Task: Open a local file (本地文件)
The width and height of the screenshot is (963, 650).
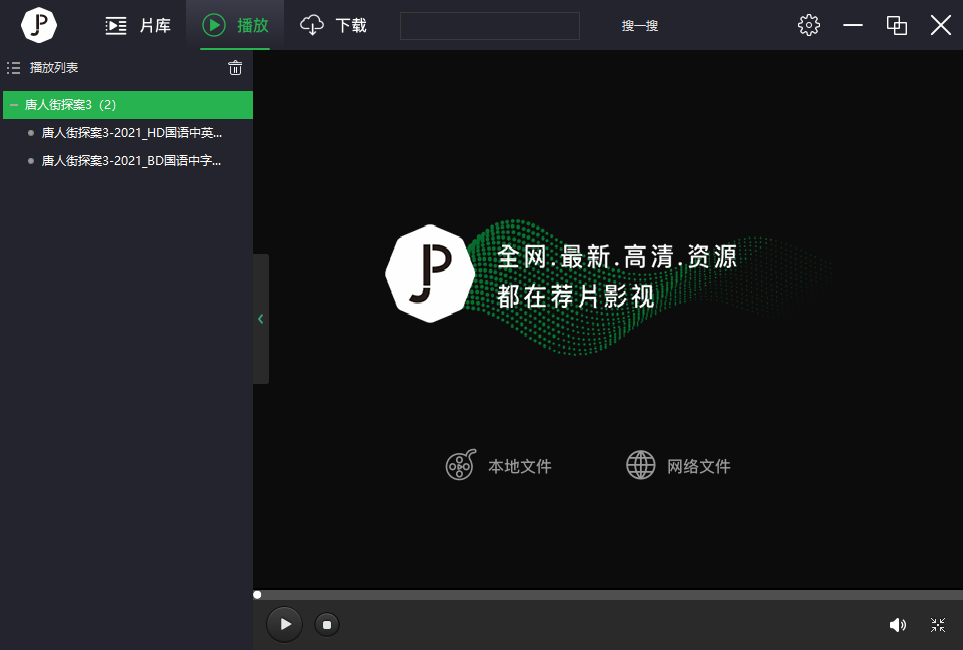Action: tap(498, 465)
